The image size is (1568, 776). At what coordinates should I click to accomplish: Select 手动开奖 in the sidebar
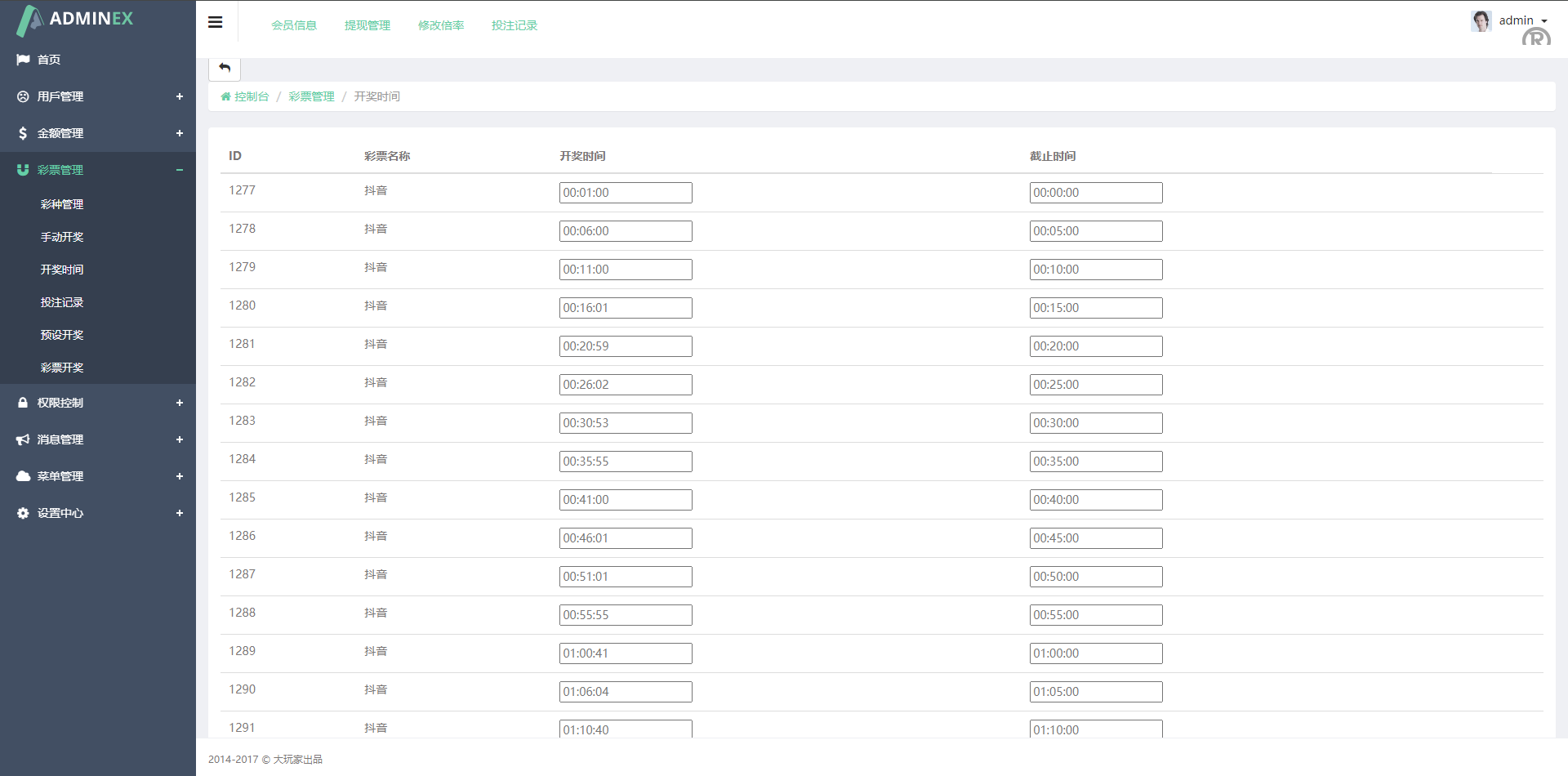tap(62, 237)
